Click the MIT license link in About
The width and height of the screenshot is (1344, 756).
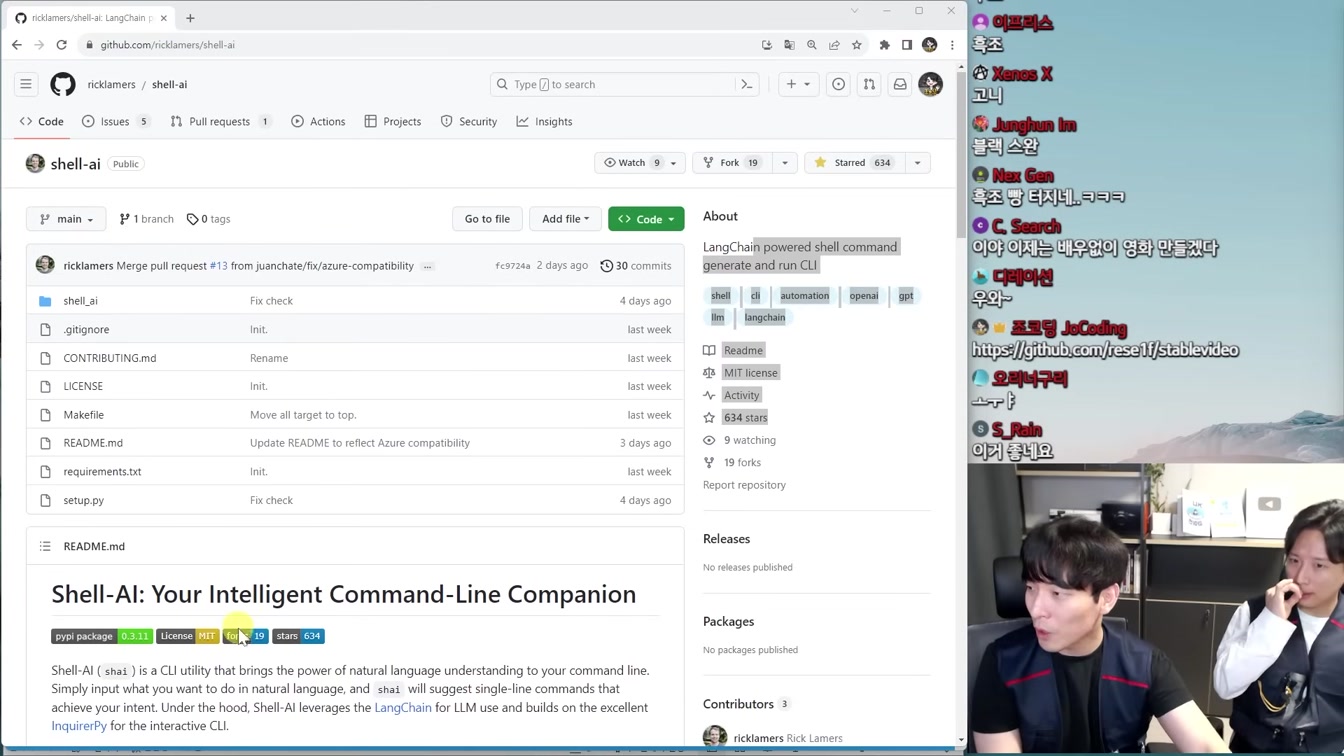(x=750, y=372)
